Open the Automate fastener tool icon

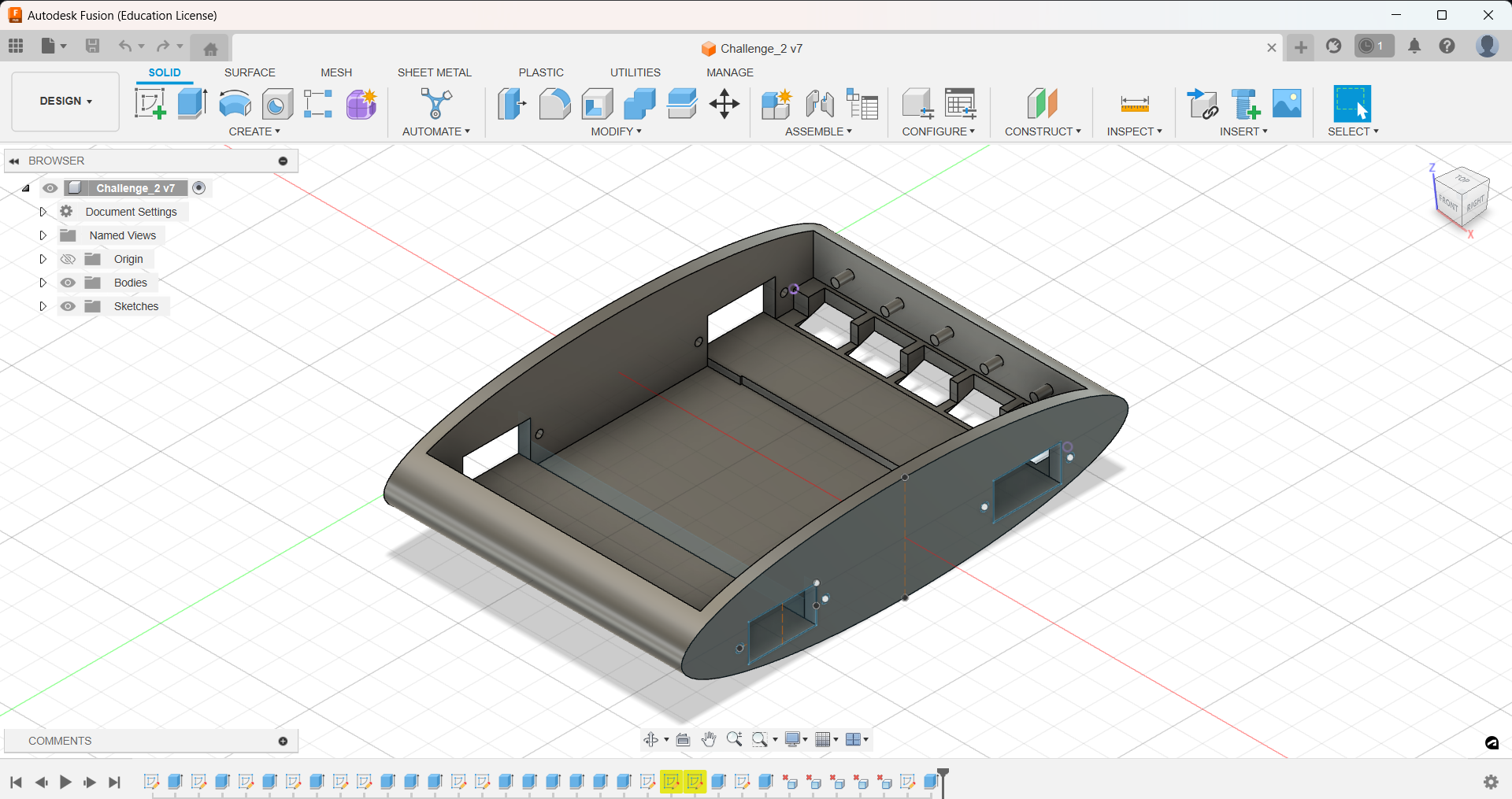point(435,103)
